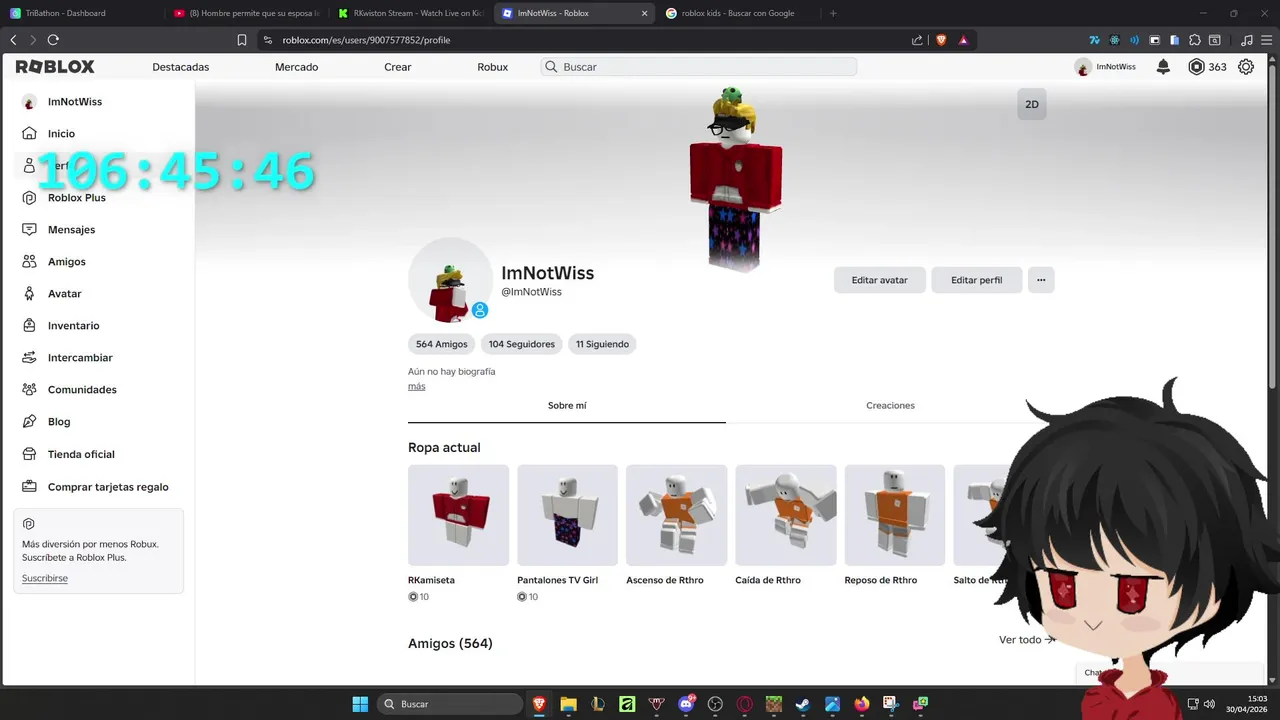The image size is (1280, 720).
Task: Open the browser hamburger menu
Action: point(1266,40)
